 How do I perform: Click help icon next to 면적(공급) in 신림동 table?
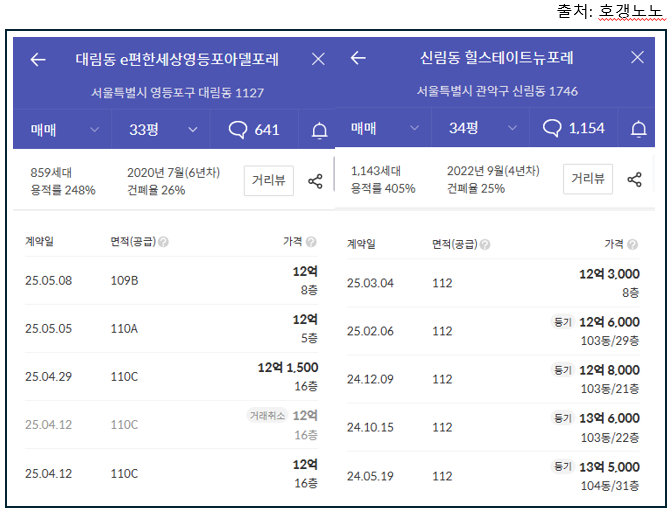coord(485,244)
